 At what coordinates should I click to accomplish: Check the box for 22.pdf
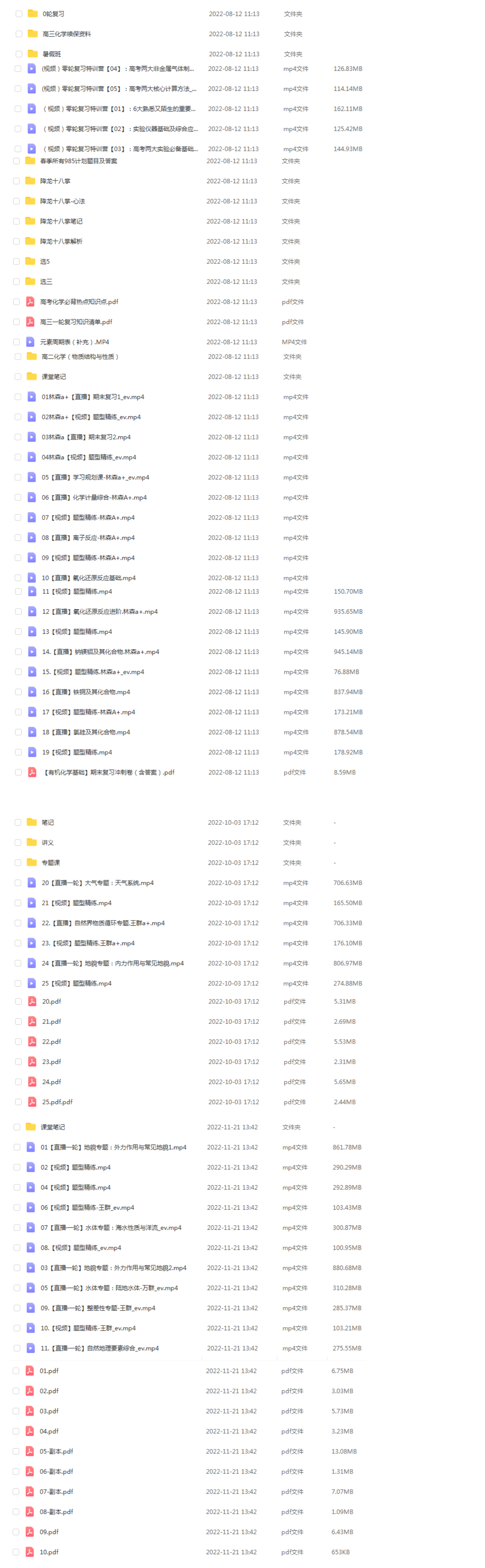point(18,1042)
